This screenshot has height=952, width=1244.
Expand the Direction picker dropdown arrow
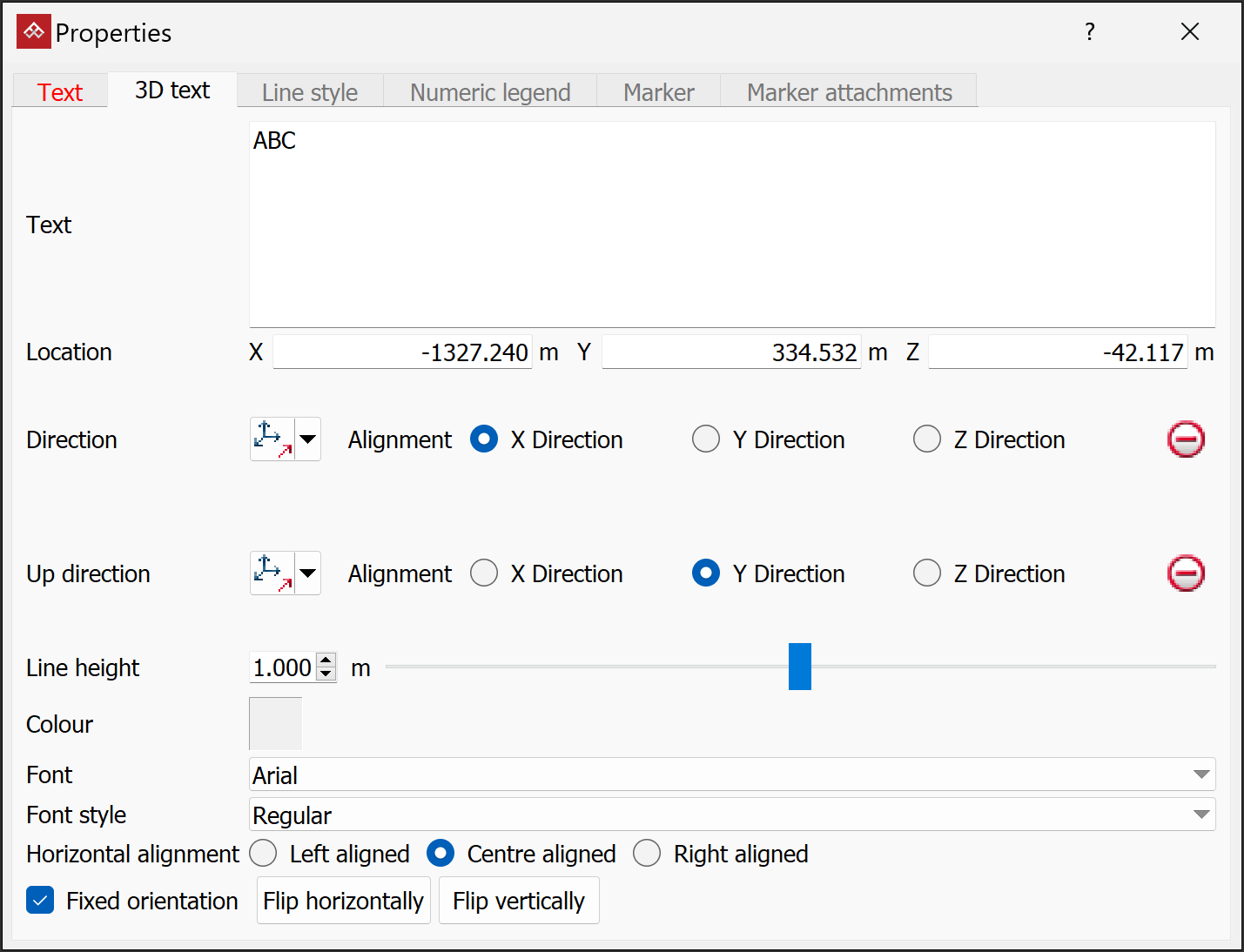[308, 439]
